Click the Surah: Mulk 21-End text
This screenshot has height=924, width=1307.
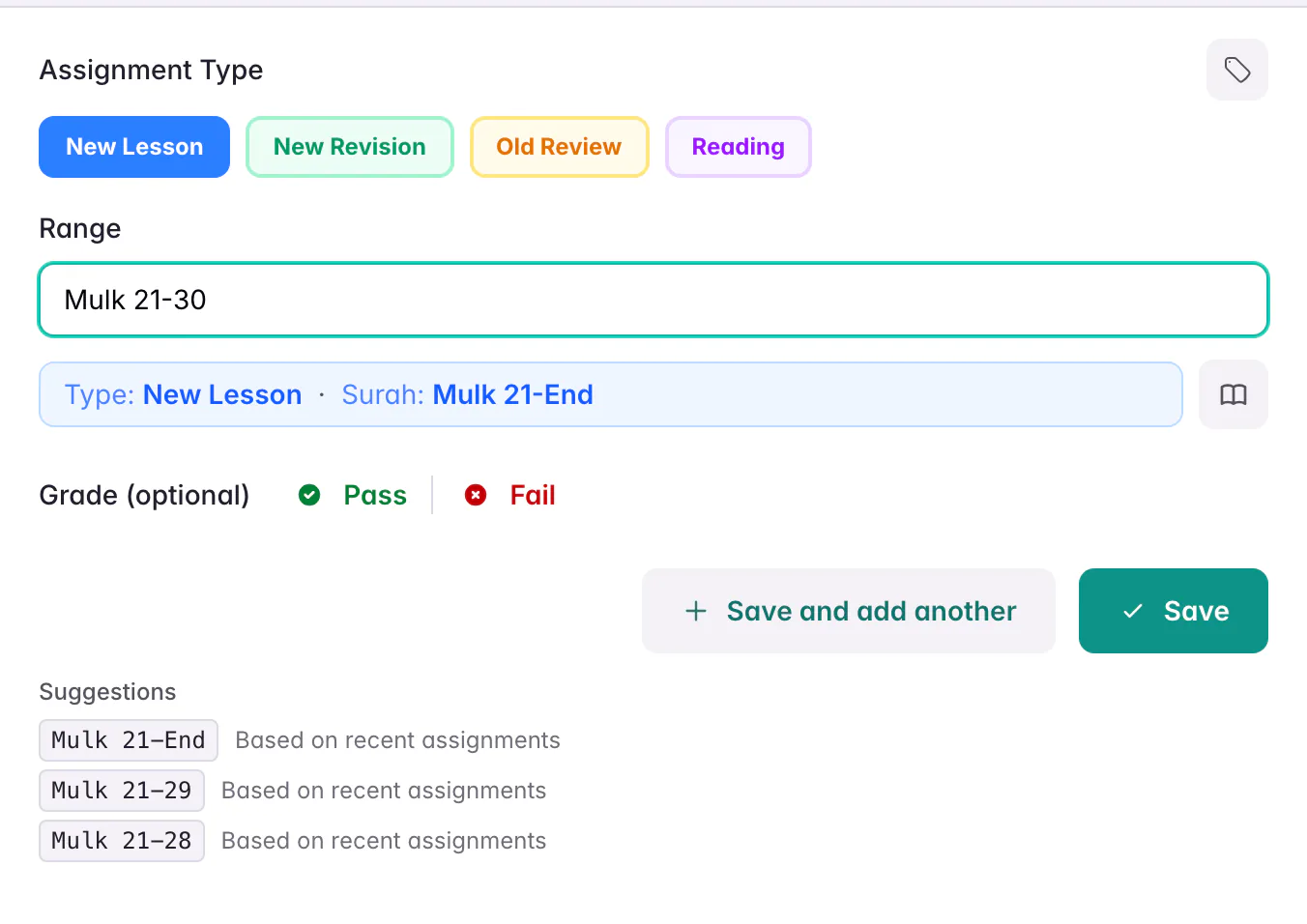pos(468,394)
